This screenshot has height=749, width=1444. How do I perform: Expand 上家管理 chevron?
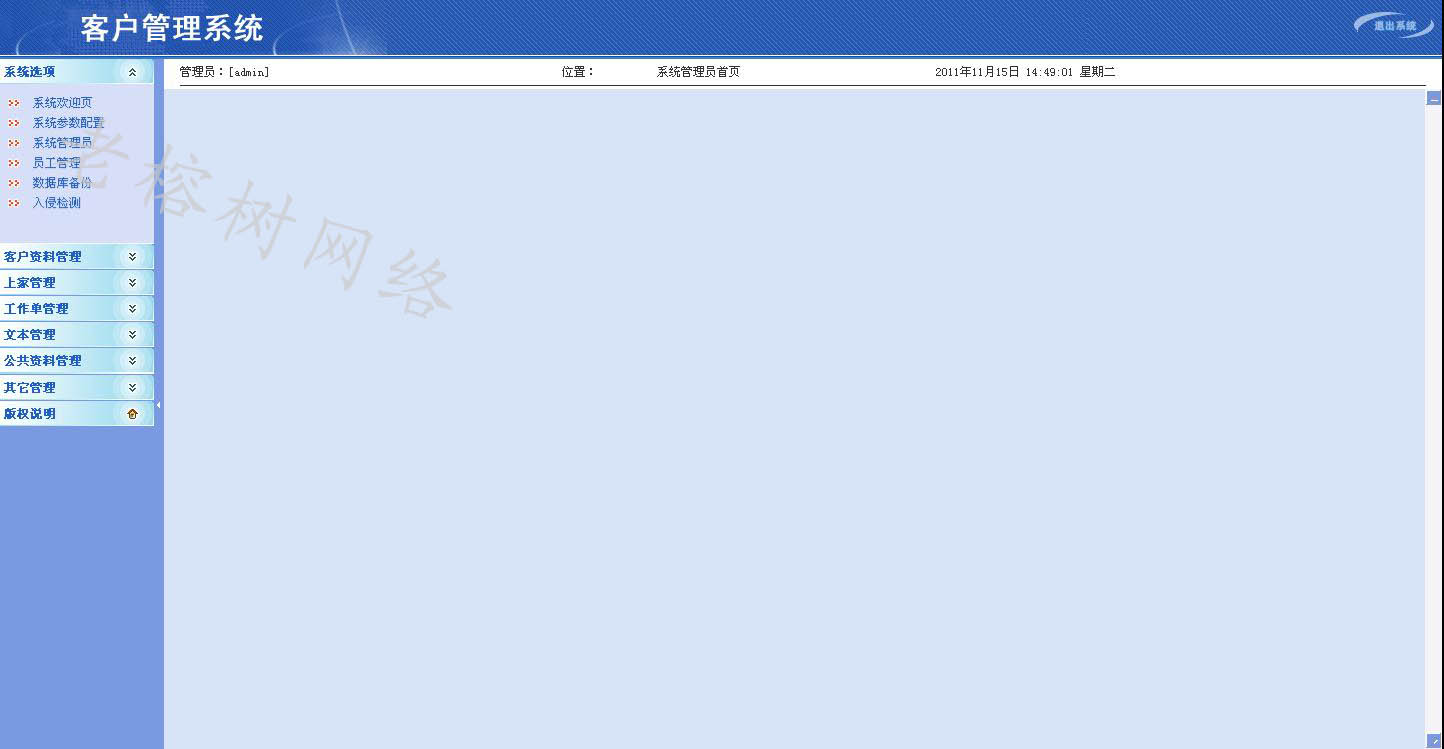click(132, 283)
